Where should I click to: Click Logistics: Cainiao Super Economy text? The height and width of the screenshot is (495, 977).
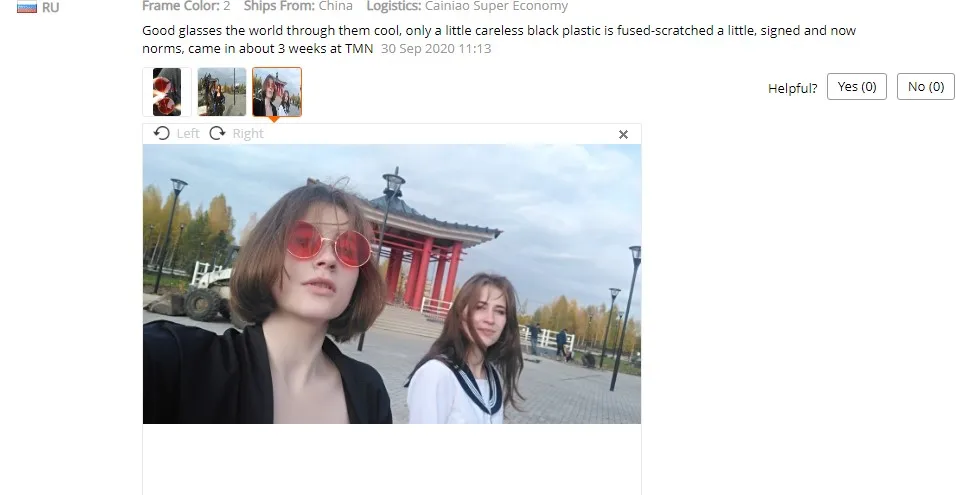[467, 6]
